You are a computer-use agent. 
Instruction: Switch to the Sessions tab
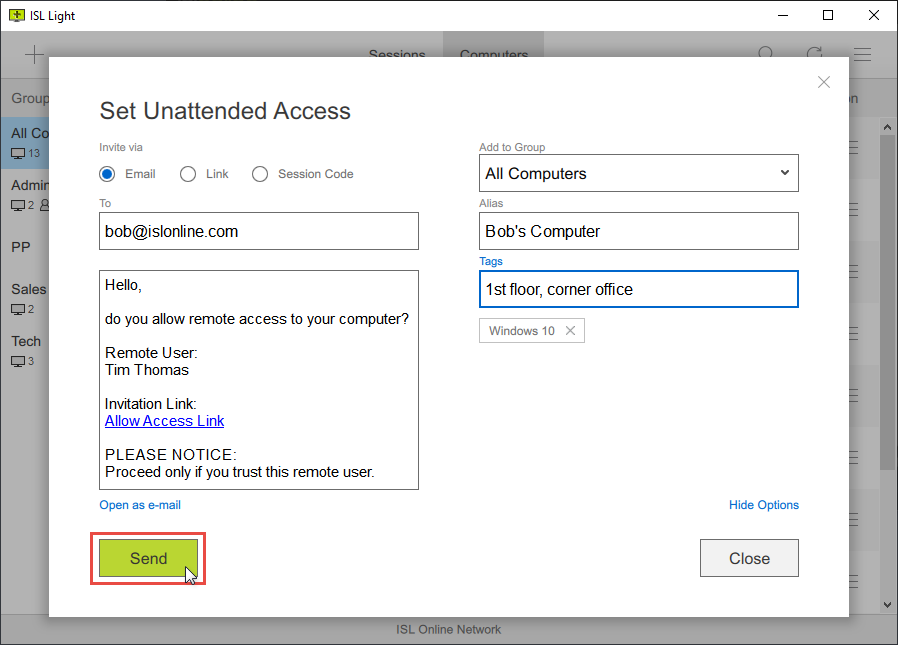point(397,56)
